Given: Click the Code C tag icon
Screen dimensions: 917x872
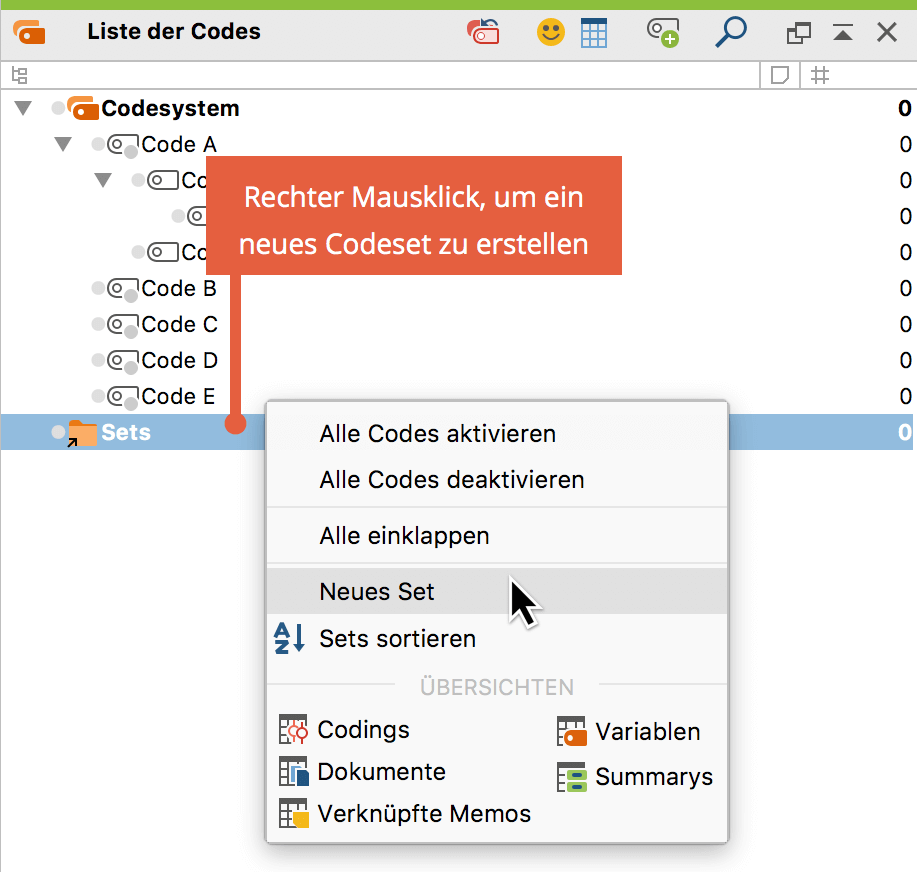Looking at the screenshot, I should click(123, 325).
